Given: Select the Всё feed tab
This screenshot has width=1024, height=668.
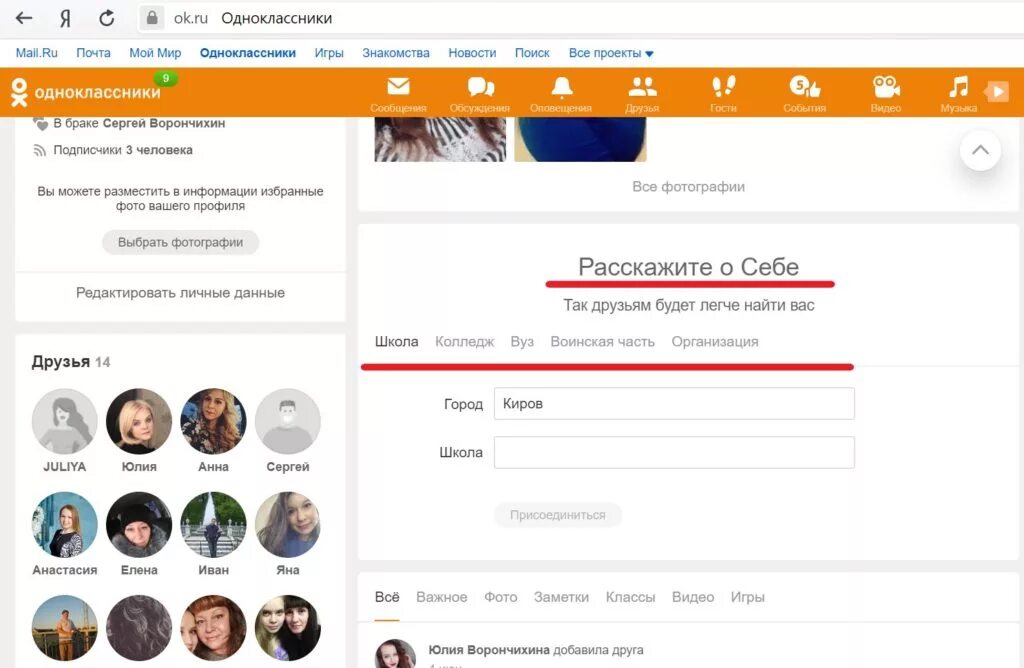Looking at the screenshot, I should [x=387, y=597].
